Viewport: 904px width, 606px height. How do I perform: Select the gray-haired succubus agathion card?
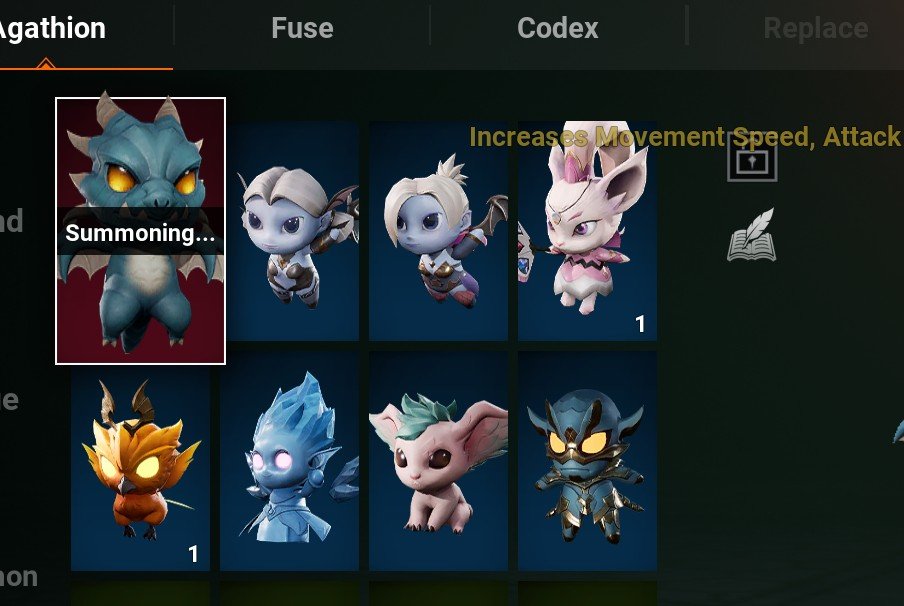click(x=292, y=231)
